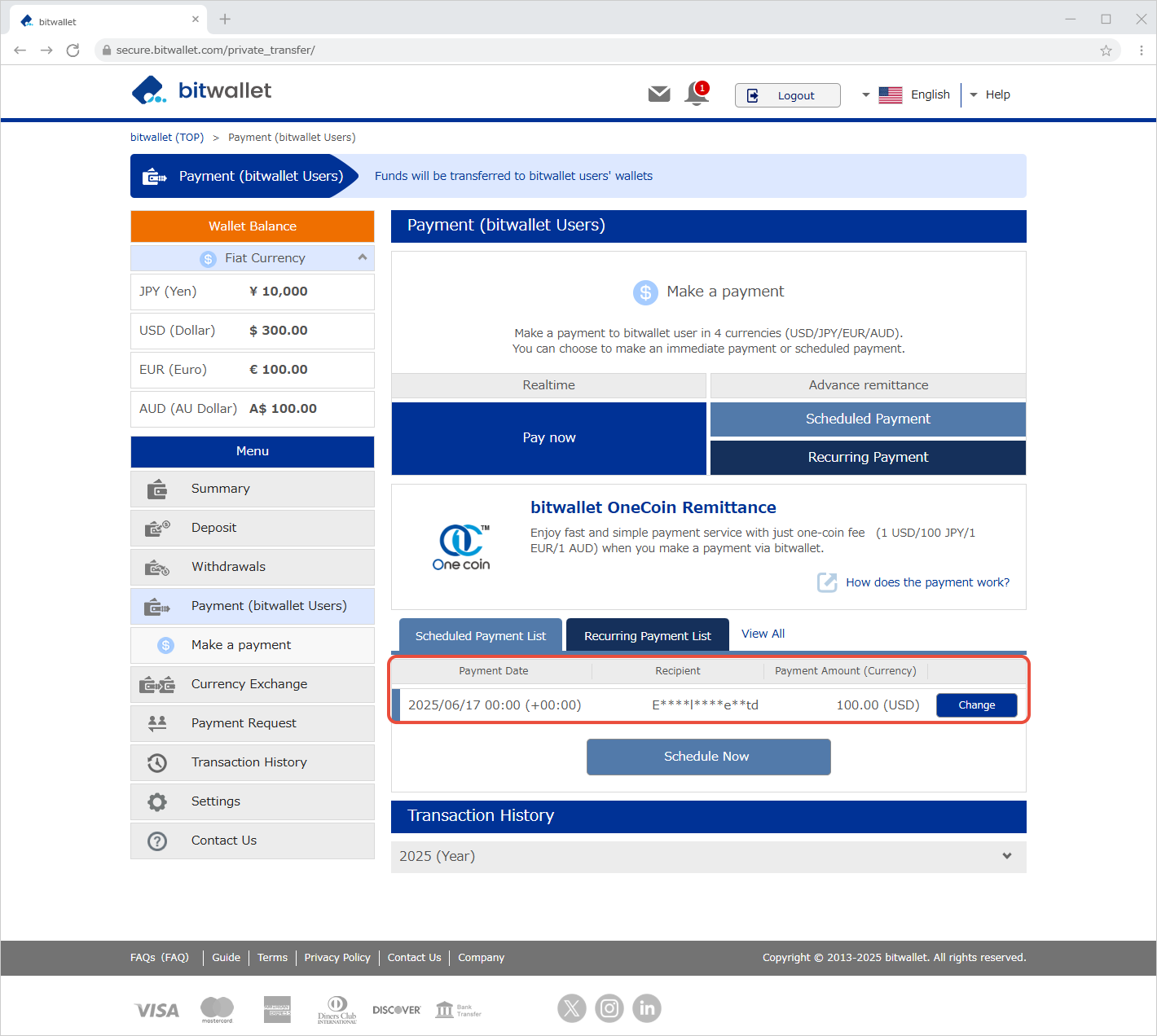The width and height of the screenshot is (1157, 1036).
Task: Click the Settings gear icon
Action: pos(157,801)
